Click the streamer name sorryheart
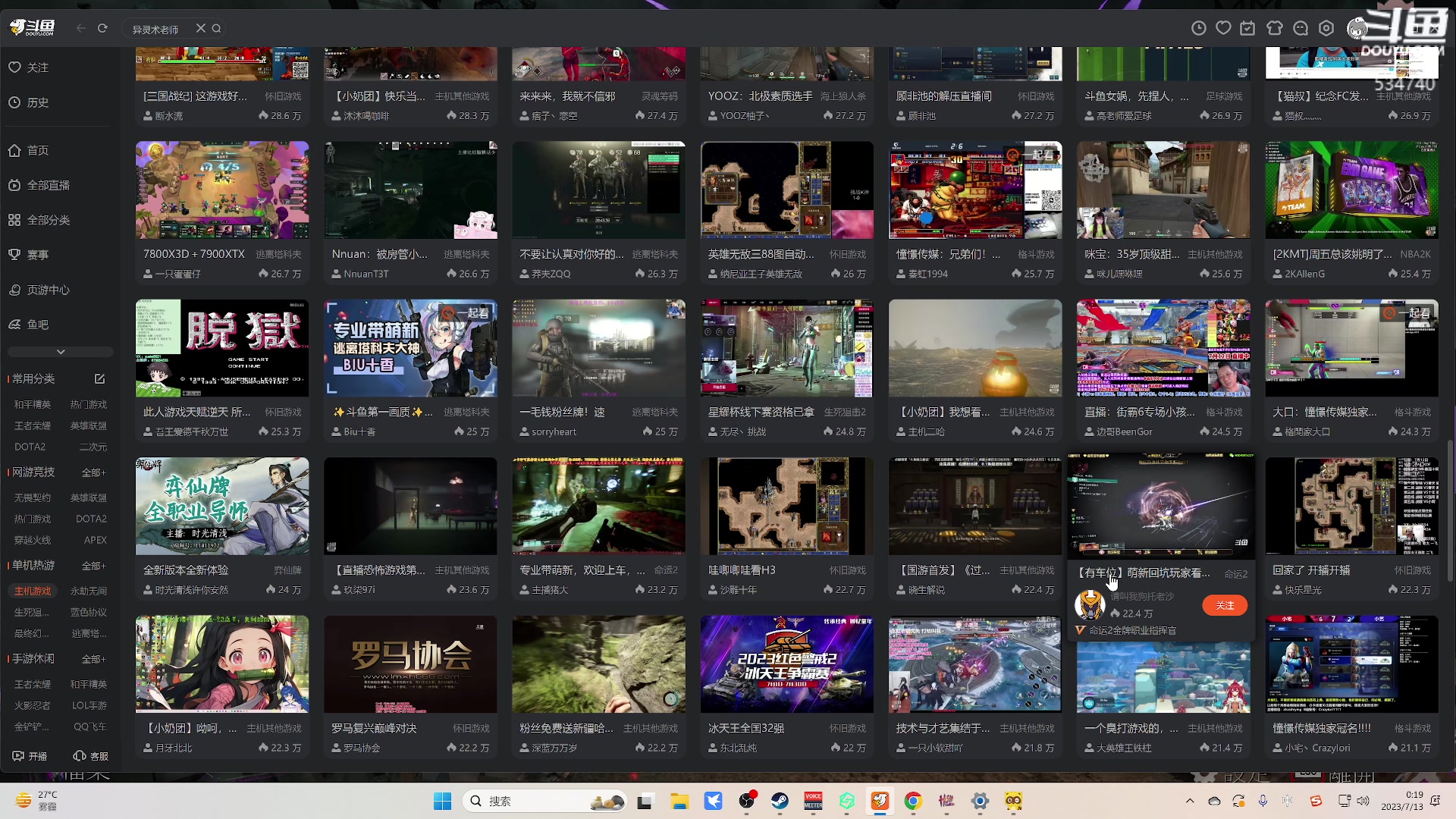Image resolution: width=1456 pixels, height=819 pixels. click(554, 431)
